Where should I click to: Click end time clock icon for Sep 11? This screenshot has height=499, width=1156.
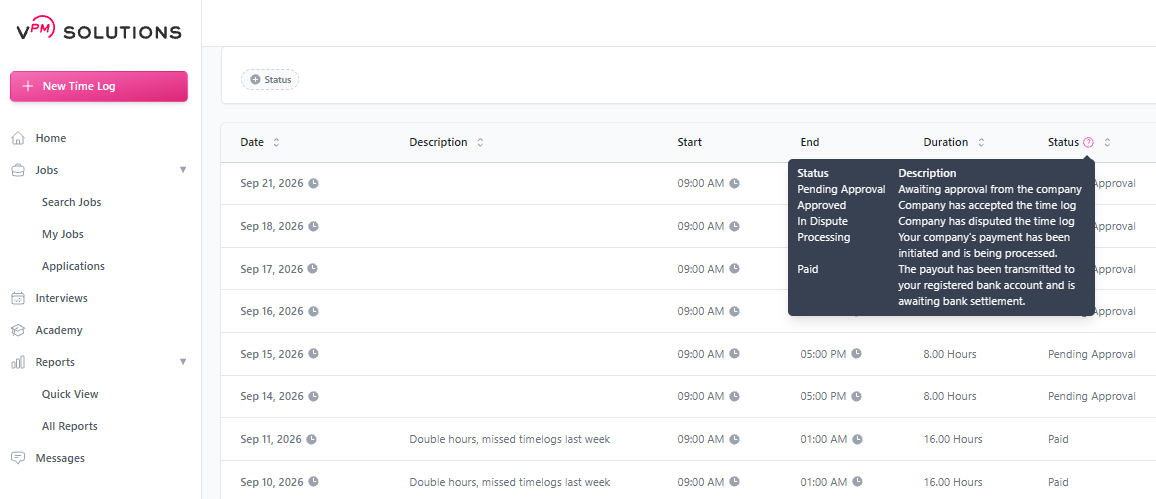point(857,439)
